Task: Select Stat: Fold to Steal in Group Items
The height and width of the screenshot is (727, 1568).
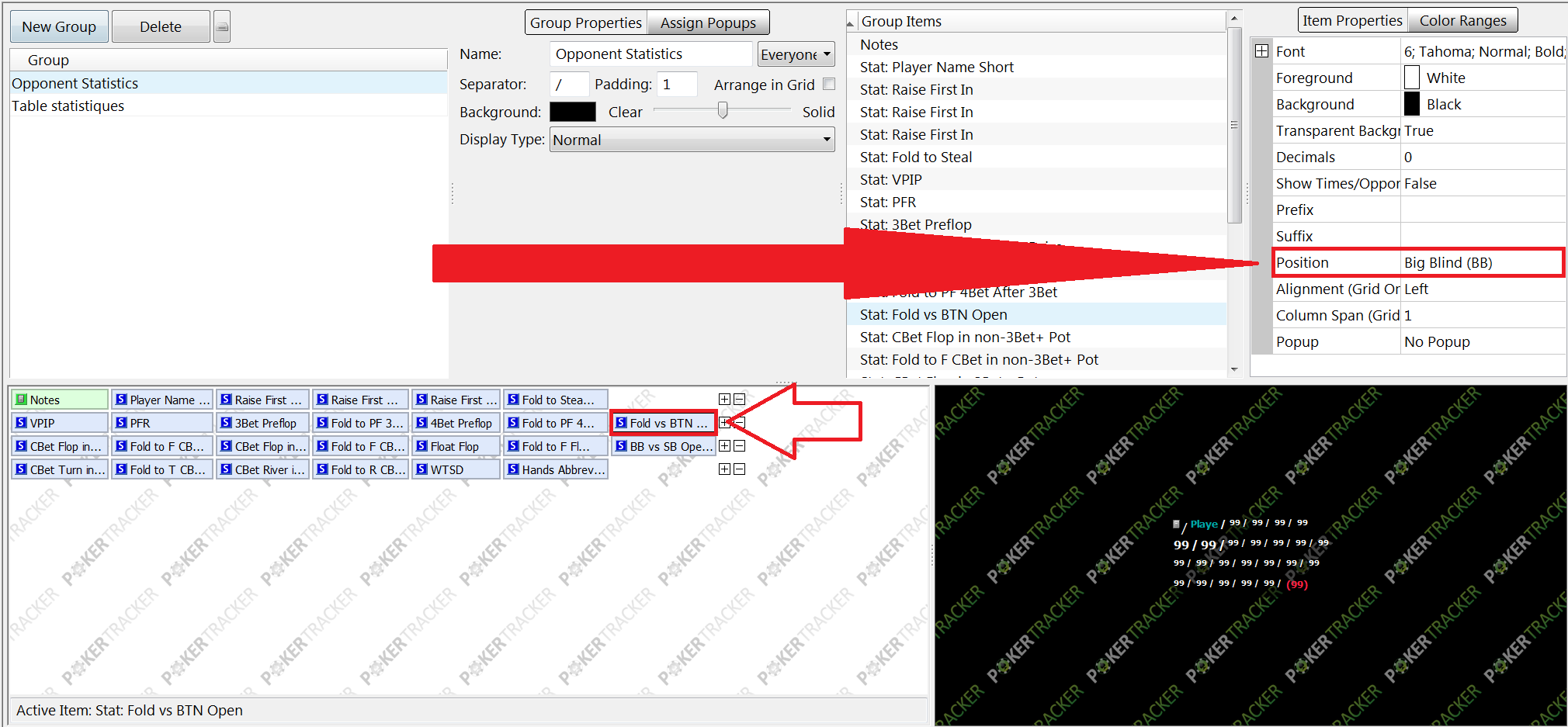Action: (1036, 157)
